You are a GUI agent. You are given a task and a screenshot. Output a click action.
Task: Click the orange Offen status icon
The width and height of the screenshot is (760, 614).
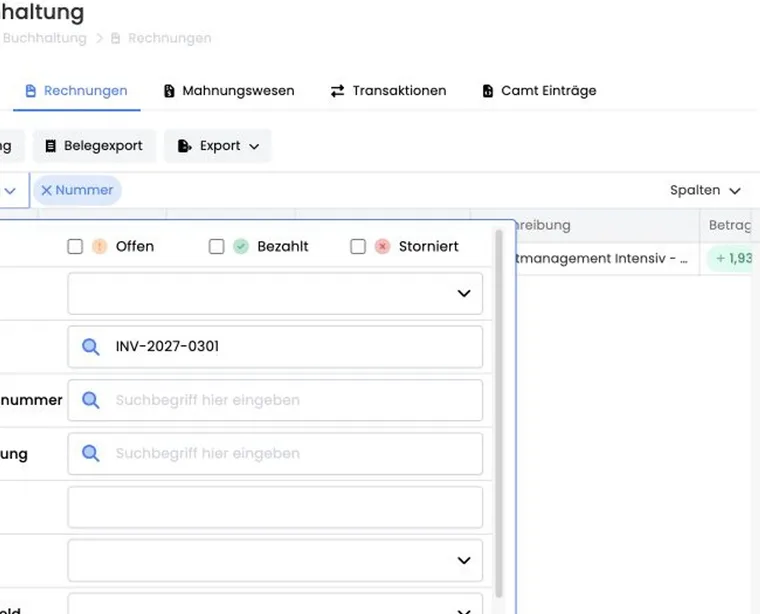[99, 246]
